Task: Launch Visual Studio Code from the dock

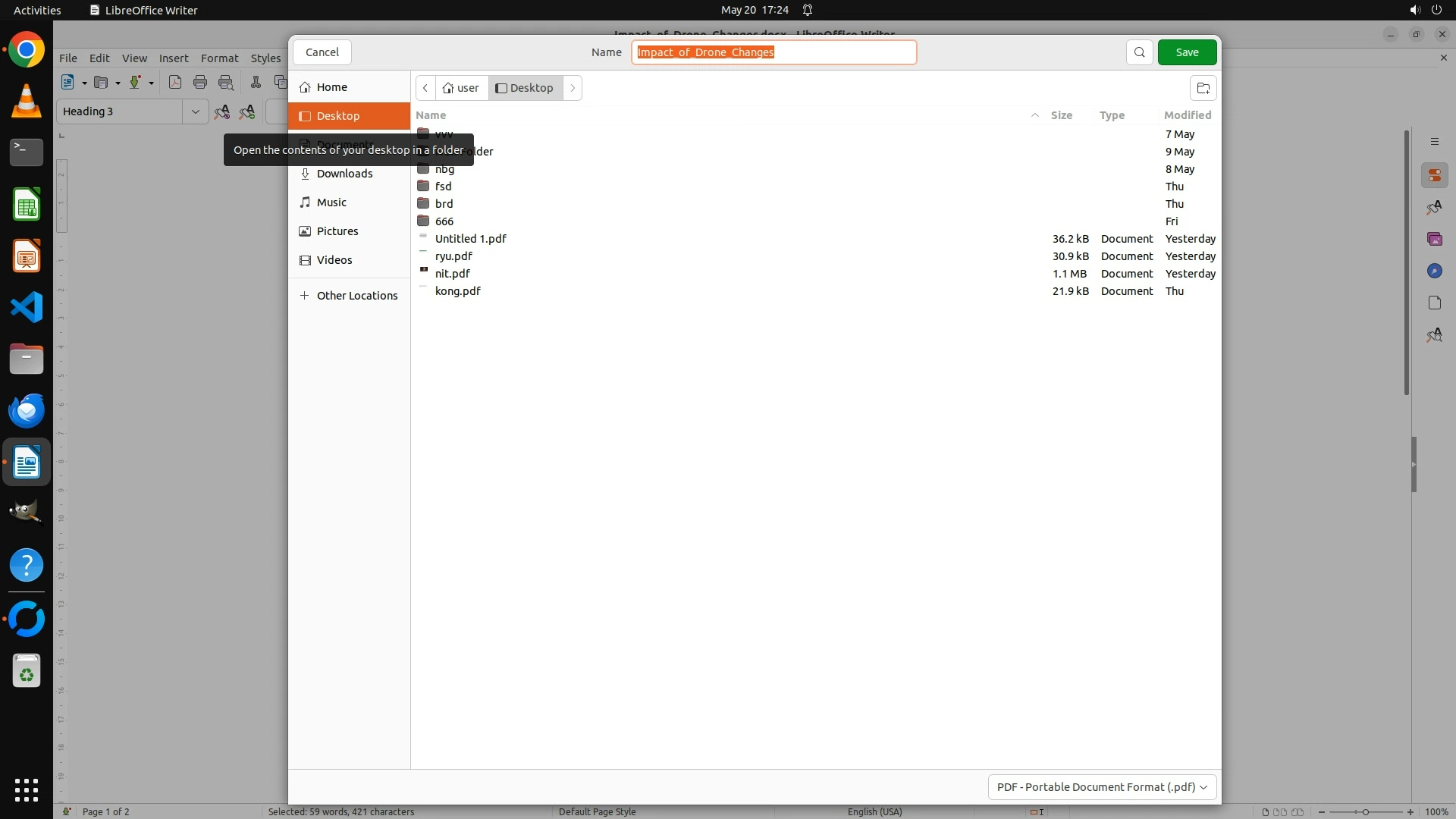Action: tap(27, 308)
